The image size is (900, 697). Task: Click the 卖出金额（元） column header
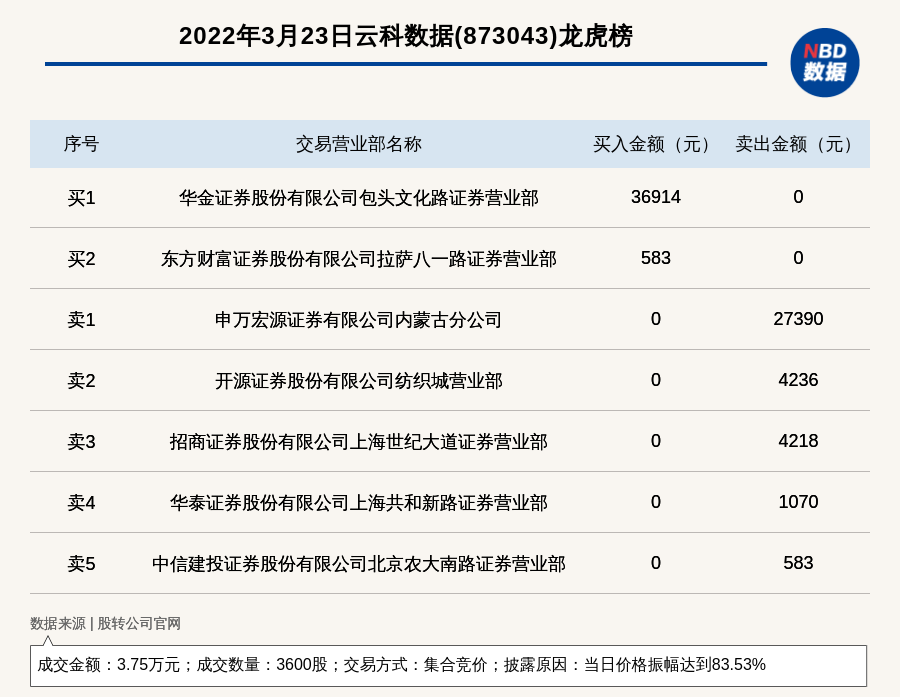tap(798, 144)
